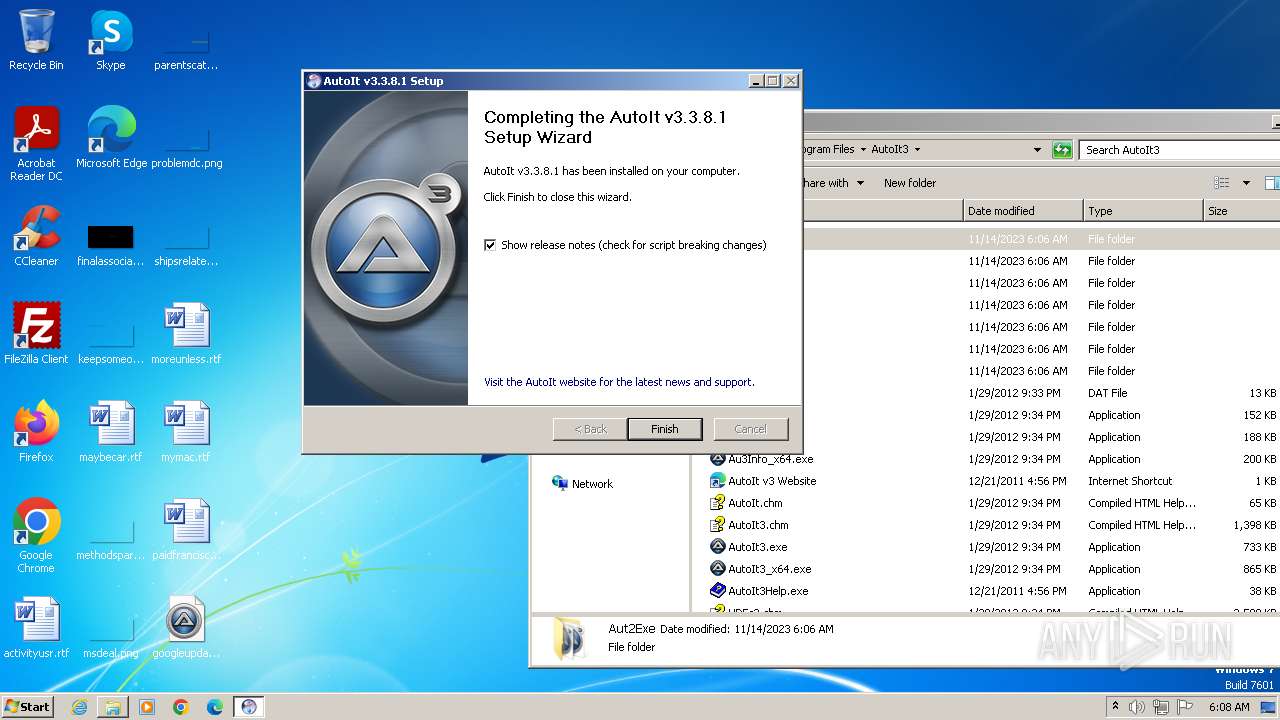Viewport: 1280px width, 720px height.
Task: Sort by Type column header
Action: (1143, 211)
